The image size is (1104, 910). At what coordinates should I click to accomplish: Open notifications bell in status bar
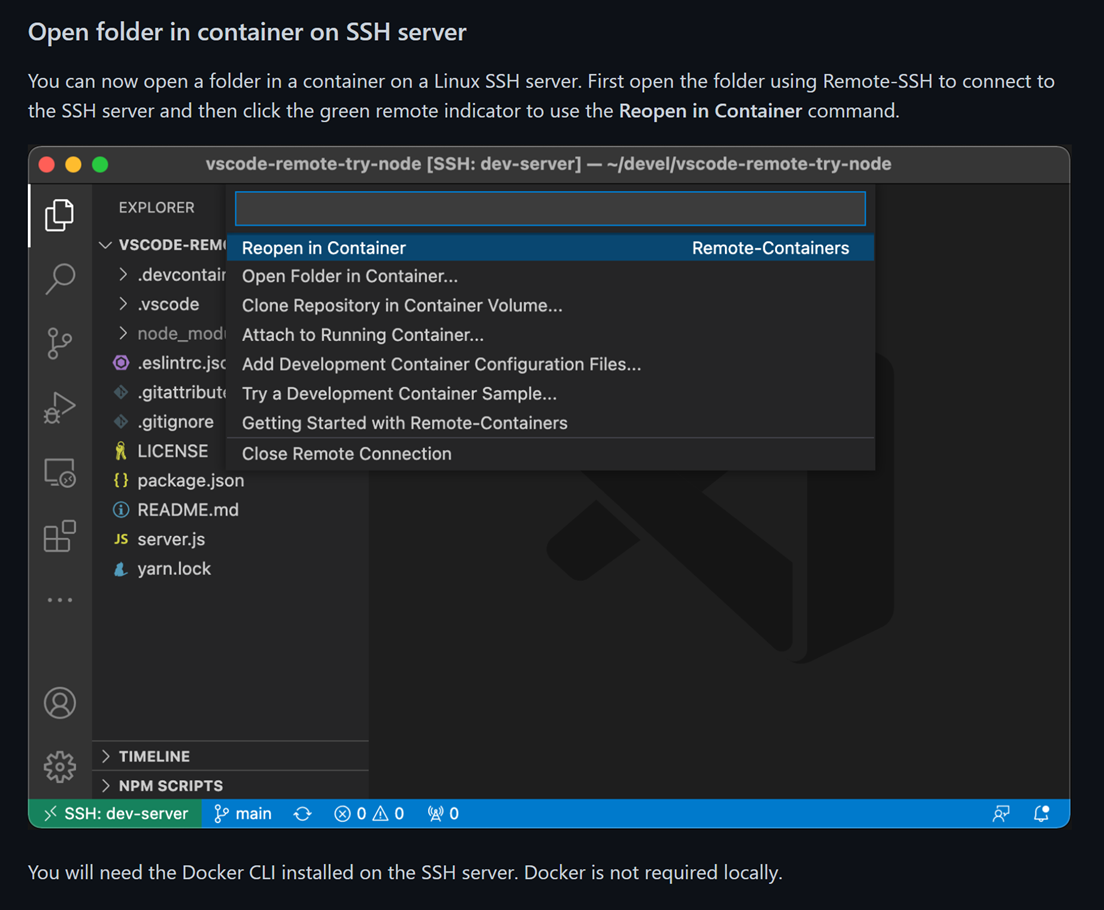[x=1041, y=814]
